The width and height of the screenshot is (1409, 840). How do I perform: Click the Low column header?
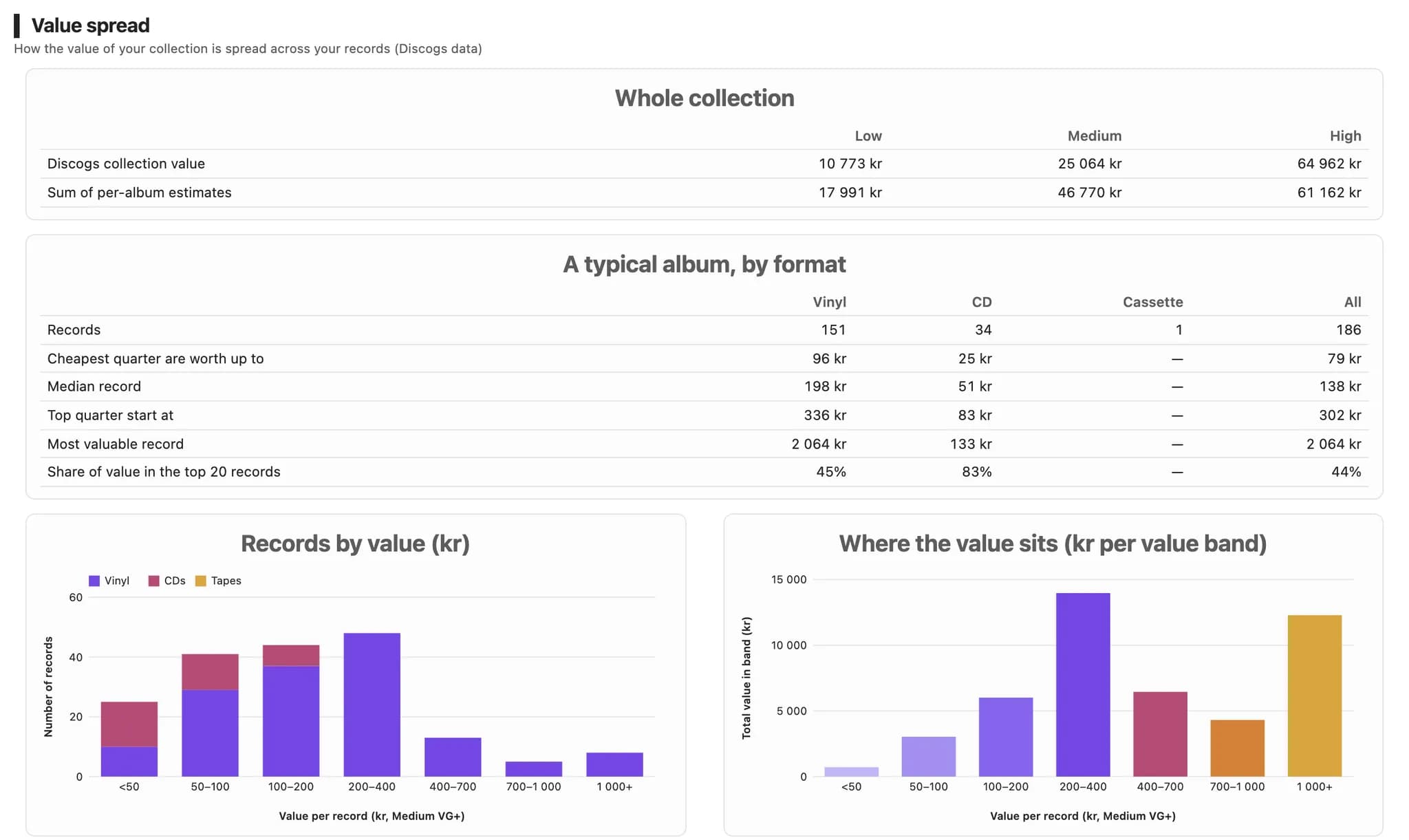(x=868, y=136)
